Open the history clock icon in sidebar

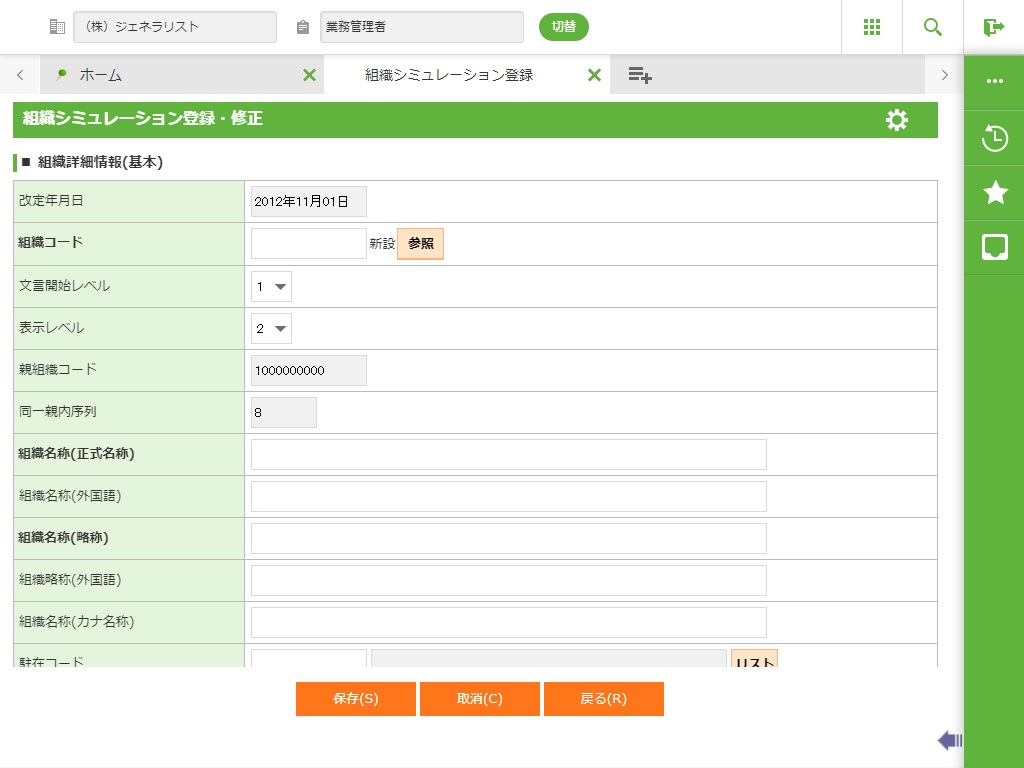tap(994, 138)
